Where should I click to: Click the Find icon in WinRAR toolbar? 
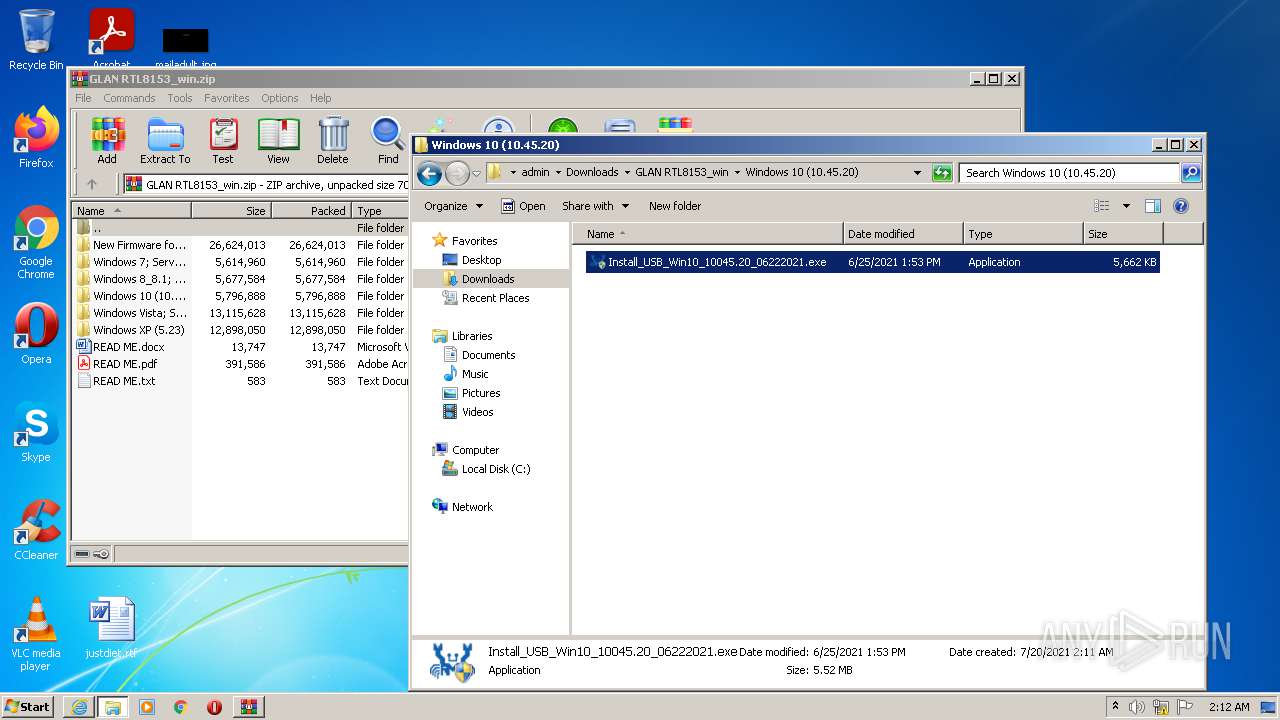pyautogui.click(x=388, y=141)
